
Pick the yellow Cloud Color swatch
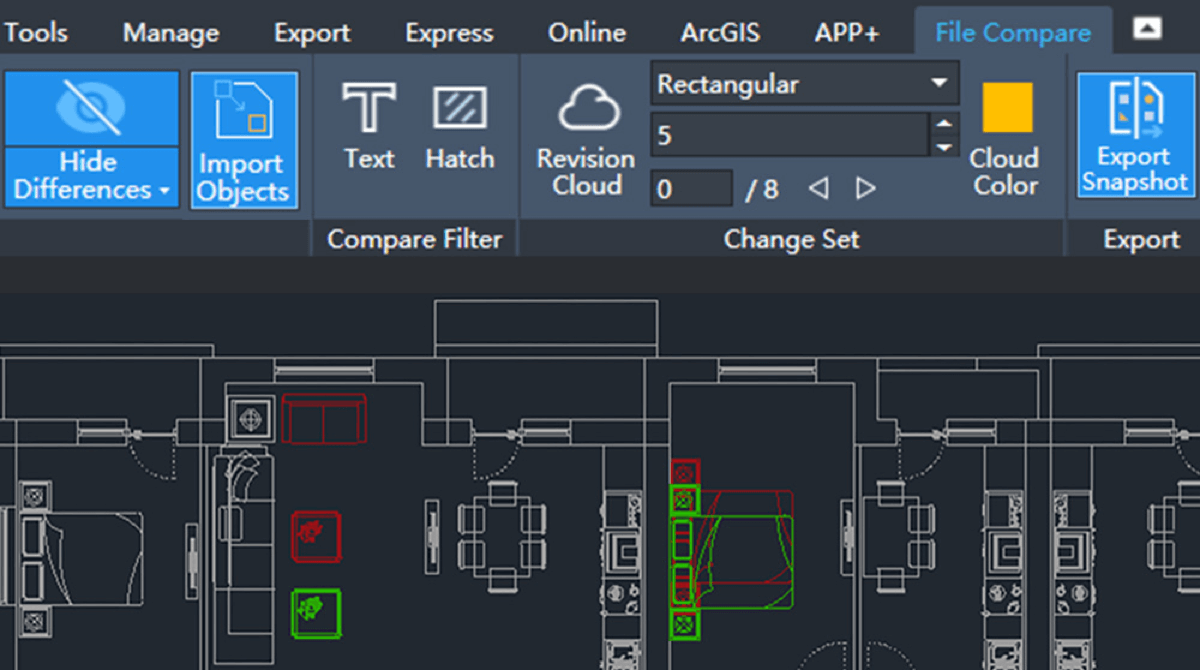(1007, 108)
